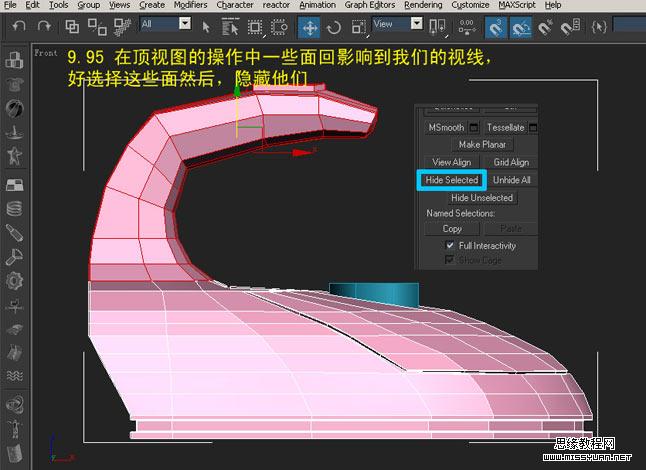Click the Make Planar button

482,145
